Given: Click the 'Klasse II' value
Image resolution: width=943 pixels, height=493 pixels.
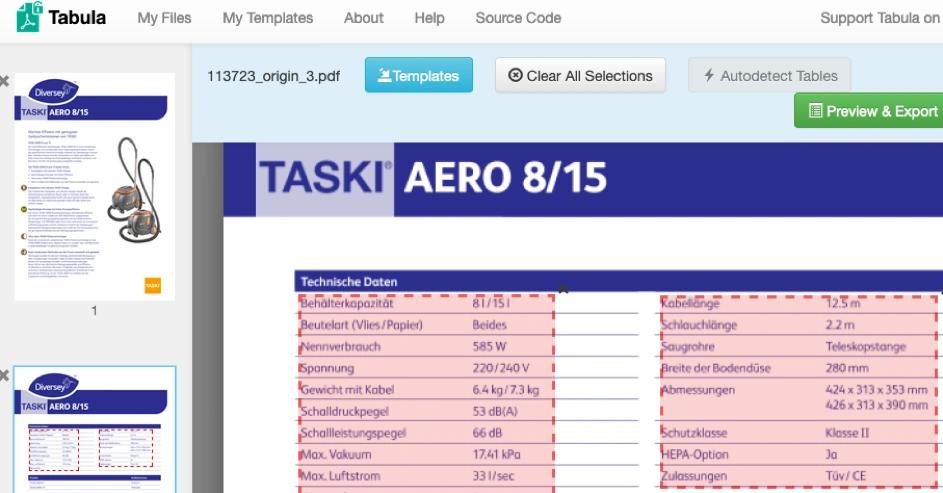Looking at the screenshot, I should [847, 433].
